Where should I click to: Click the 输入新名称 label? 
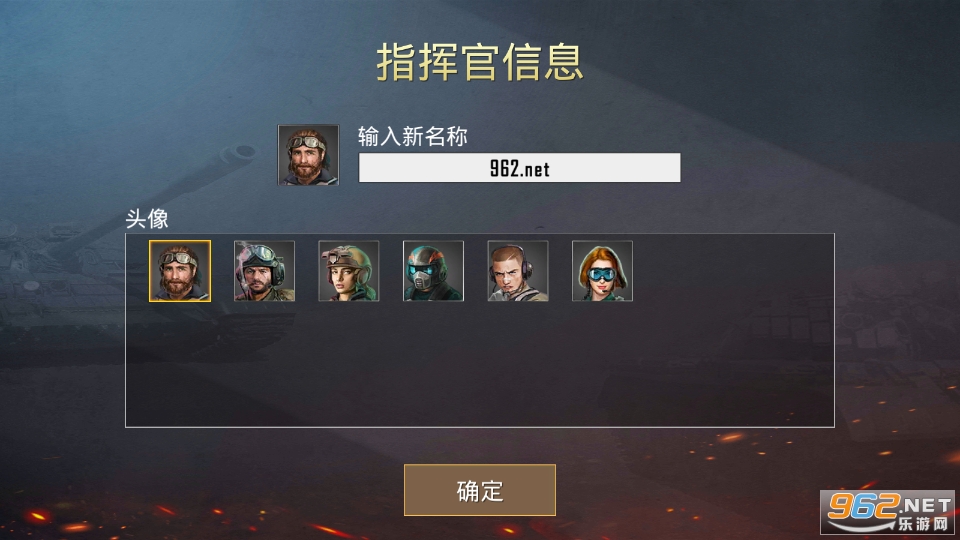tap(413, 136)
